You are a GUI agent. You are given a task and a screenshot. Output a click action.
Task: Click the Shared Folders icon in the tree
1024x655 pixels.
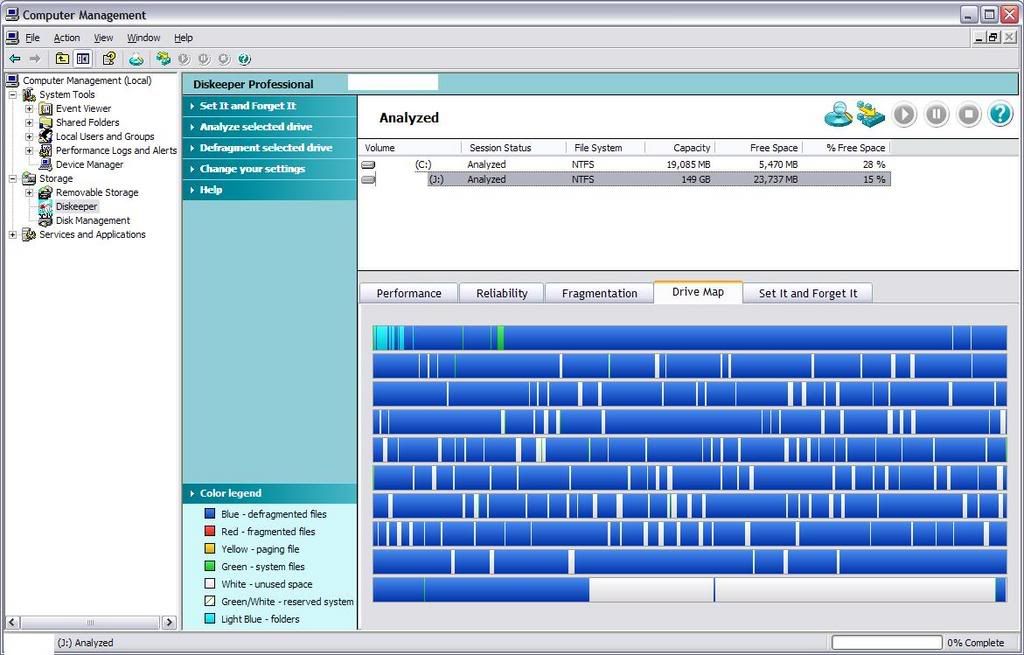[46, 122]
